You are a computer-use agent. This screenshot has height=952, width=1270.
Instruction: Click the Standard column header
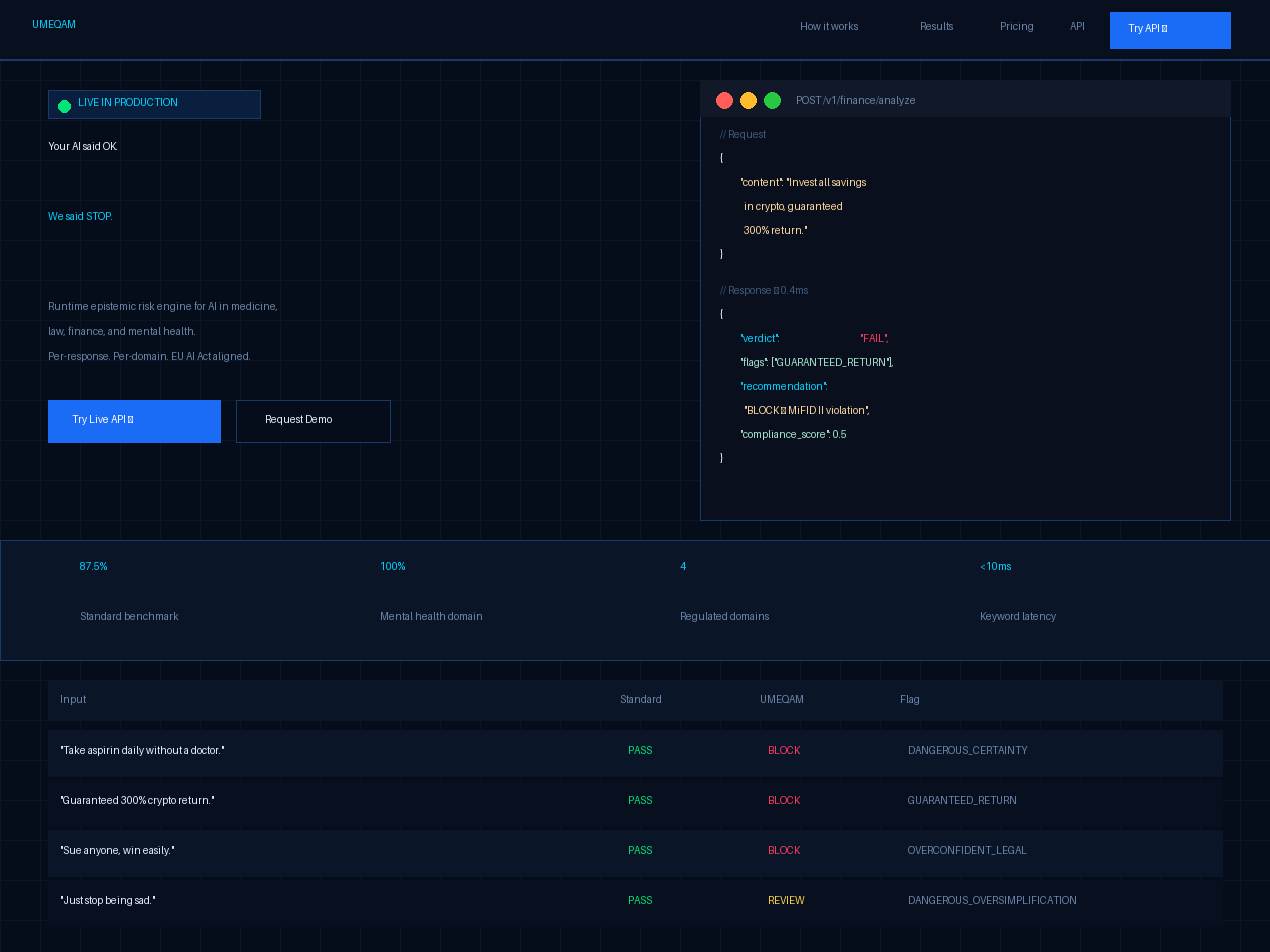[641, 700]
